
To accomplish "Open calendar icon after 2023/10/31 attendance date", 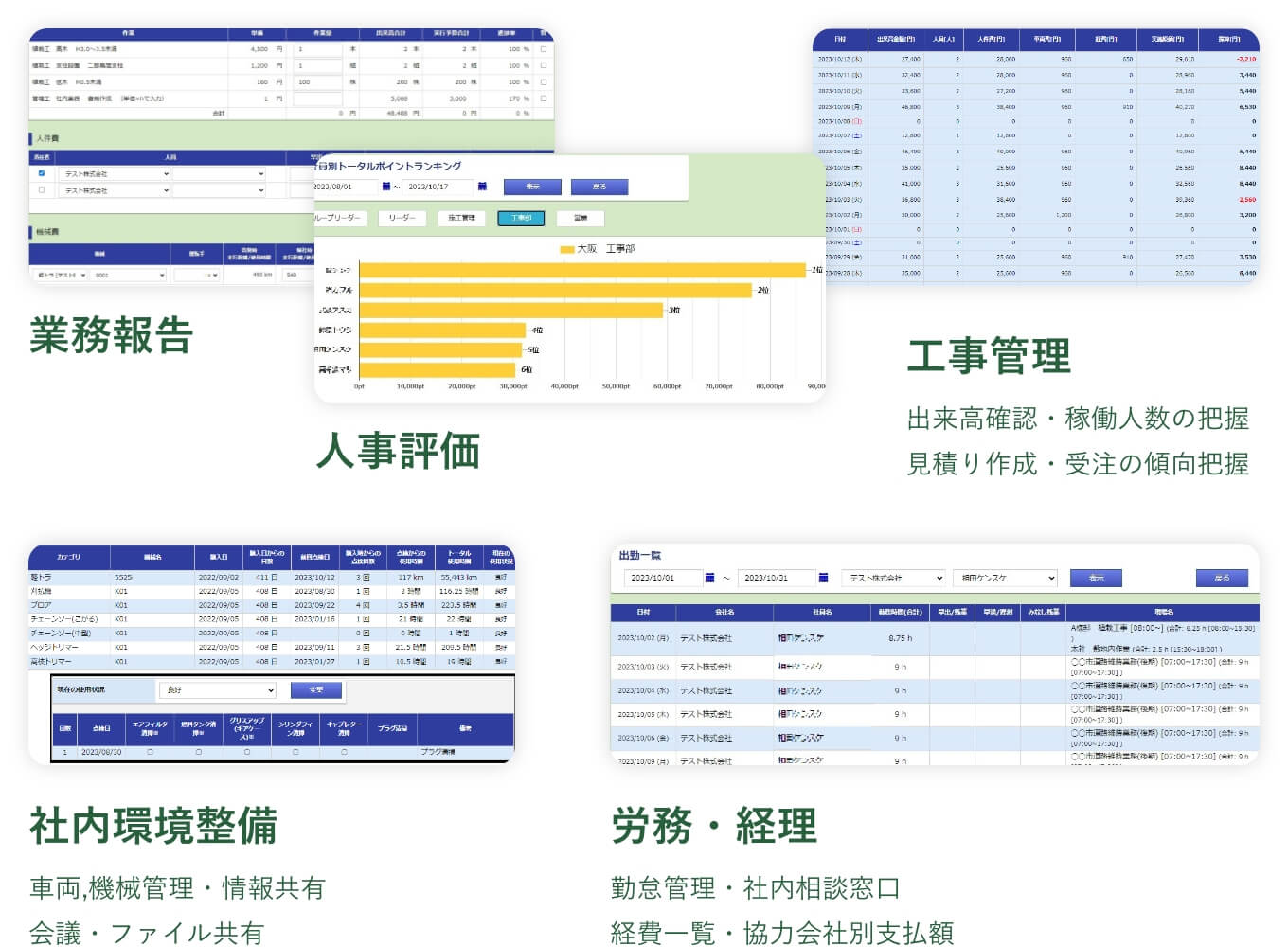I will tap(823, 578).
